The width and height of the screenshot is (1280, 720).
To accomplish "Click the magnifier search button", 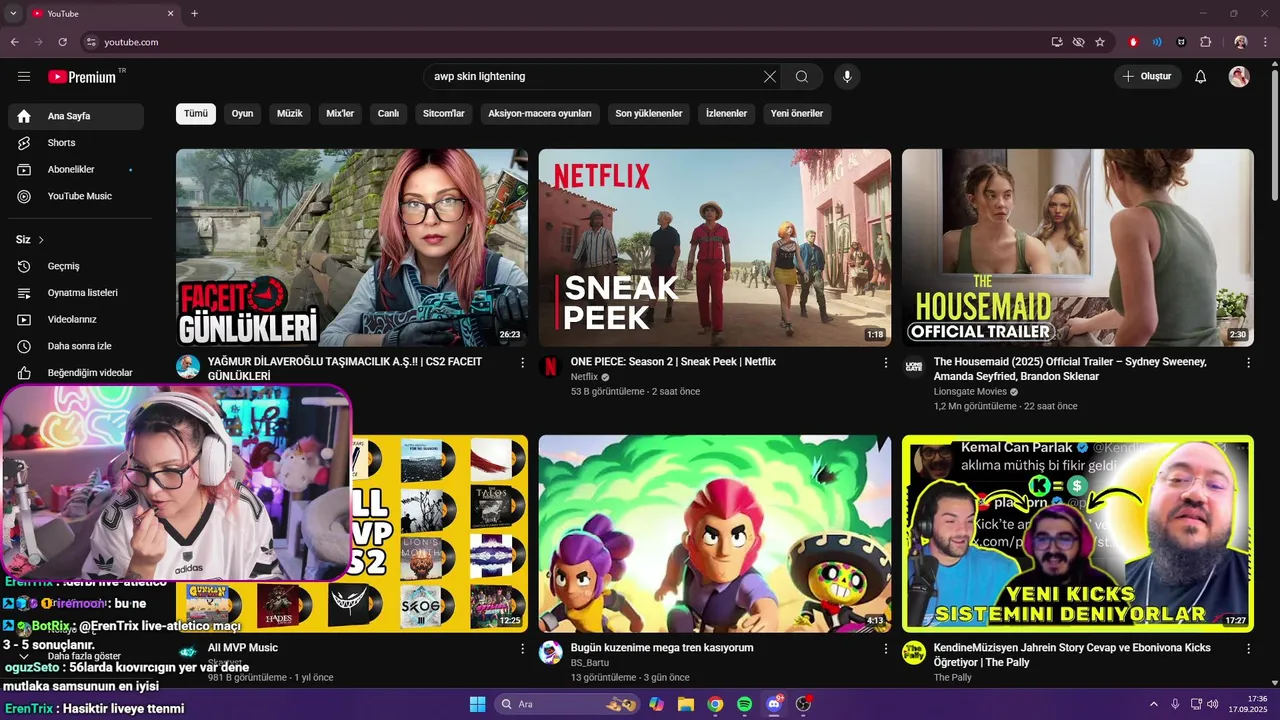I will click(x=802, y=77).
